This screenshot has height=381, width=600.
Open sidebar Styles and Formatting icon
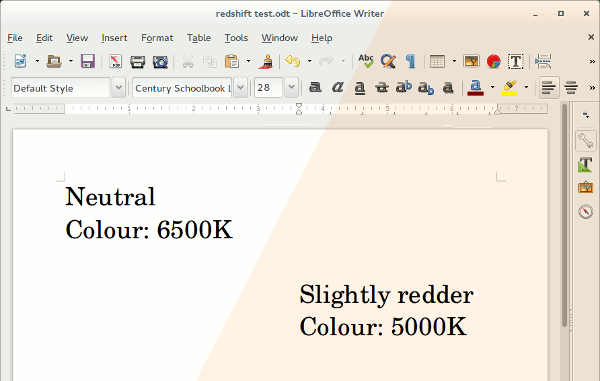pyautogui.click(x=585, y=164)
